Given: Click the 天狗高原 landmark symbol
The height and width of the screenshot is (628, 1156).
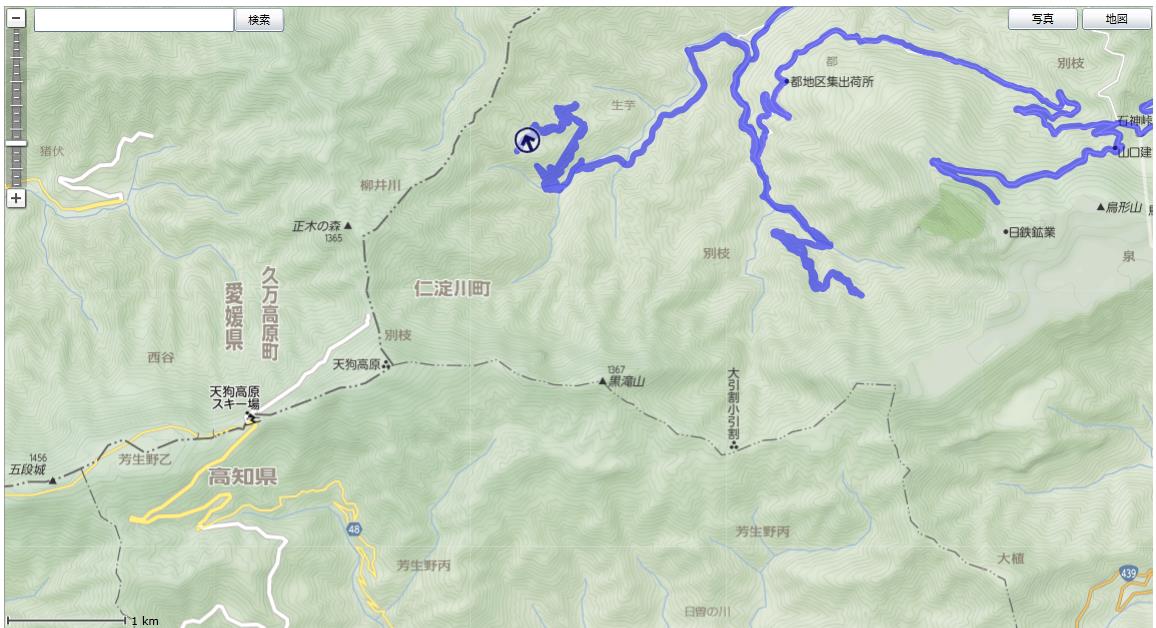Looking at the screenshot, I should (386, 363).
